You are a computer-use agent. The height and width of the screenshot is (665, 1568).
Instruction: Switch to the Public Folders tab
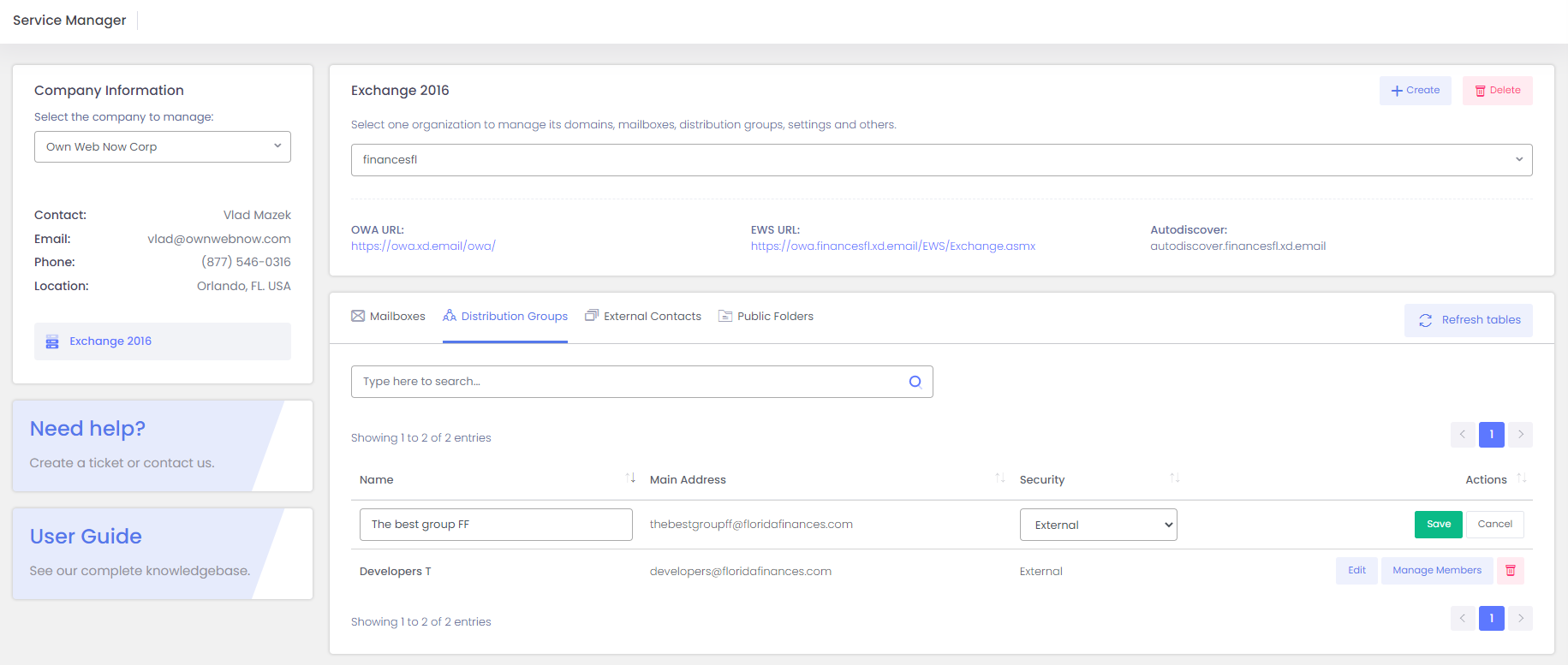pos(766,317)
